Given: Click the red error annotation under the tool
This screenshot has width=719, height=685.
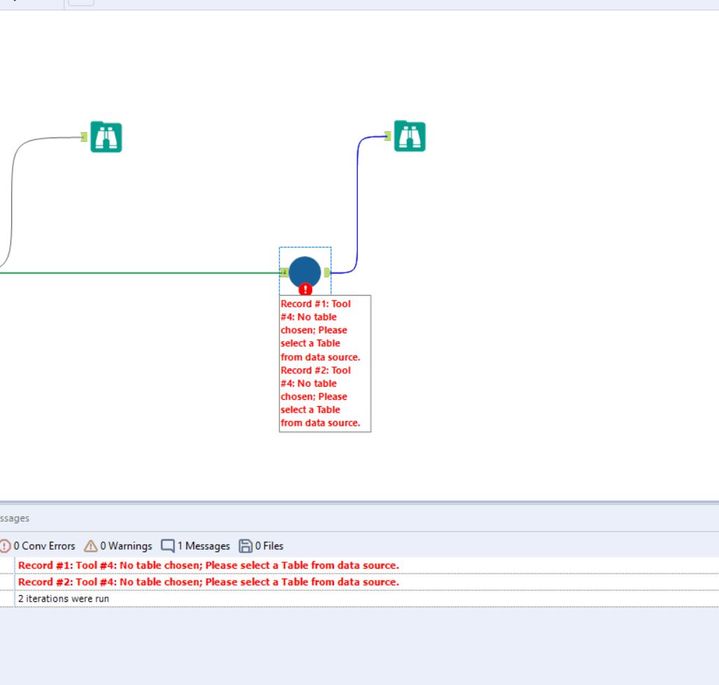Looking at the screenshot, I should 325,364.
